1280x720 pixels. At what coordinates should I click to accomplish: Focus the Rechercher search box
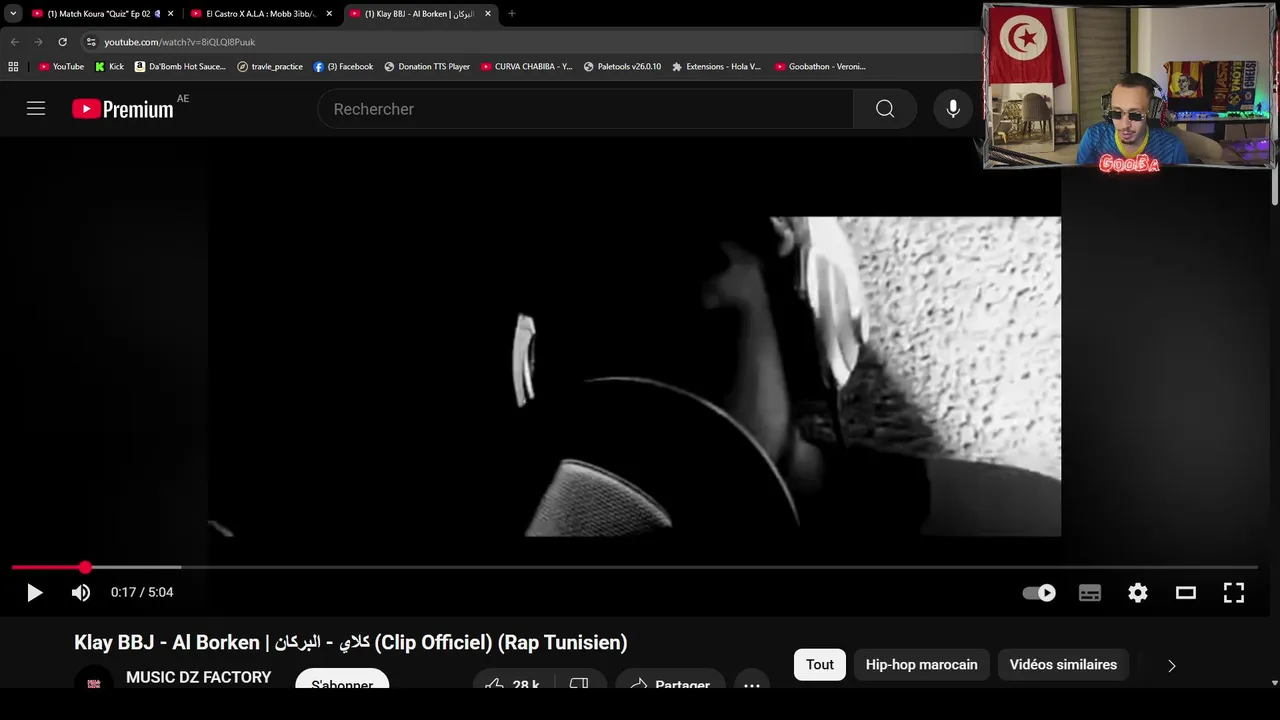tap(585, 109)
